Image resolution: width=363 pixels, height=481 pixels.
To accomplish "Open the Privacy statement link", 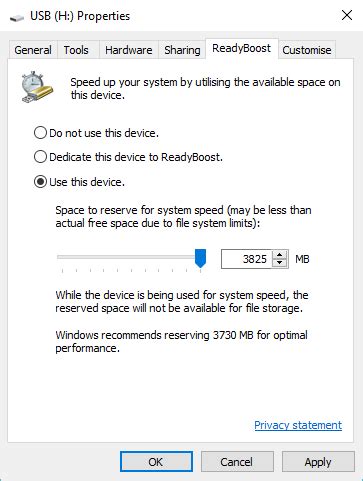I will (x=298, y=425).
